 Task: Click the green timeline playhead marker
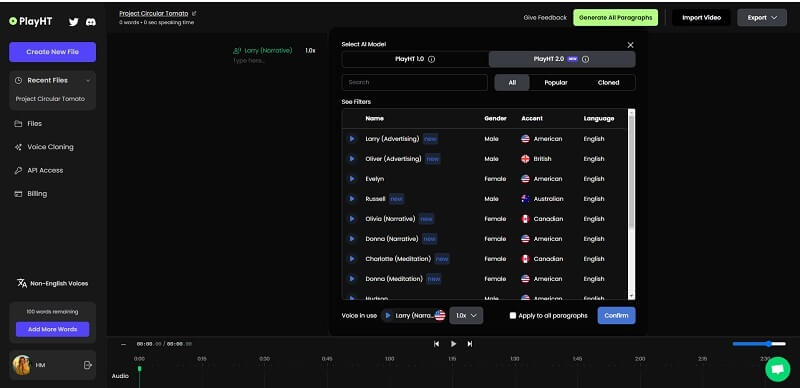click(x=139, y=369)
